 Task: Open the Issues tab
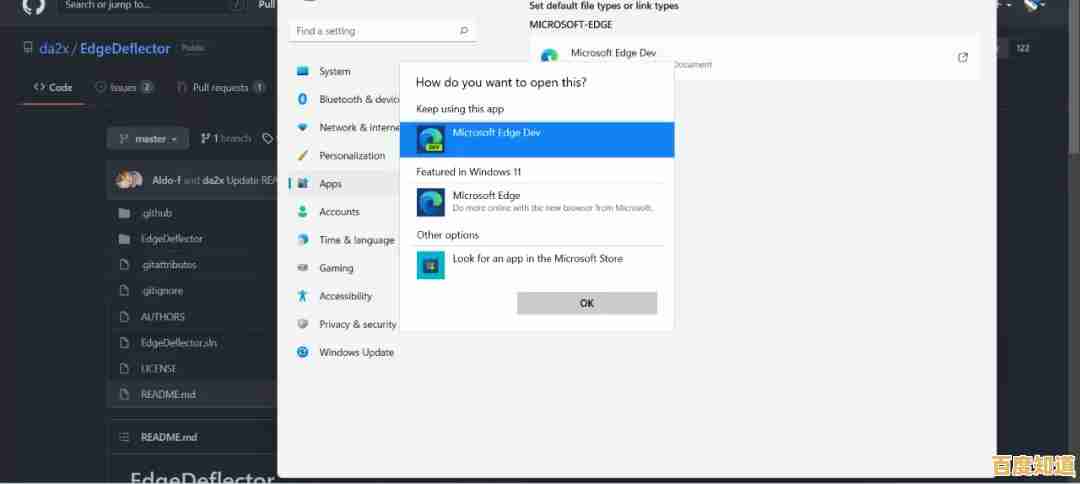coord(124,88)
